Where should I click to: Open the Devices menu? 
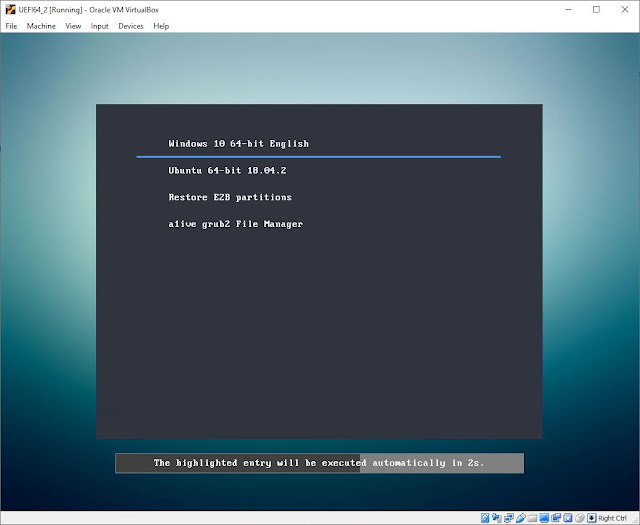[x=131, y=26]
